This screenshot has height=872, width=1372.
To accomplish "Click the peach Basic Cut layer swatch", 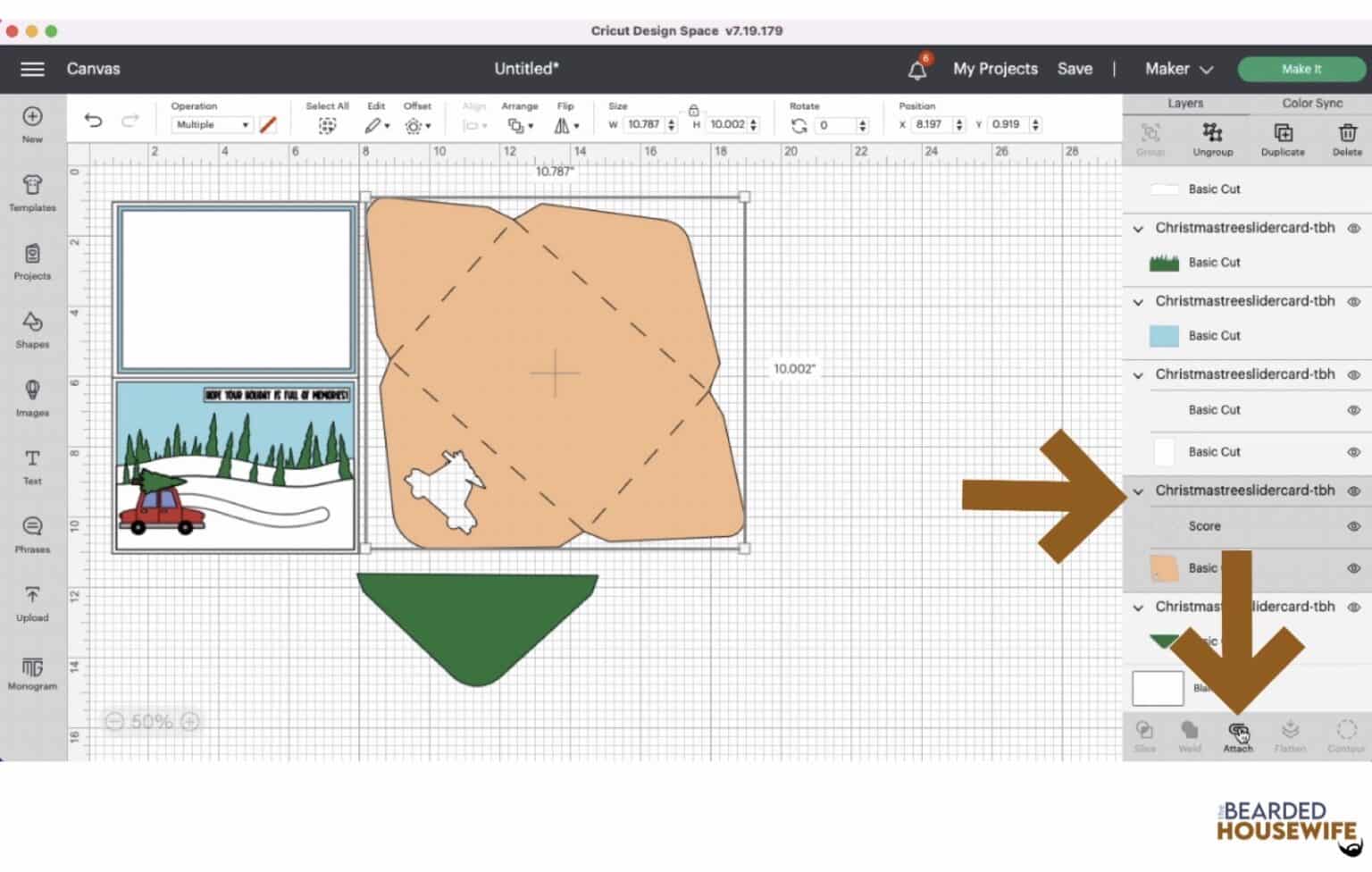I will pyautogui.click(x=1164, y=568).
